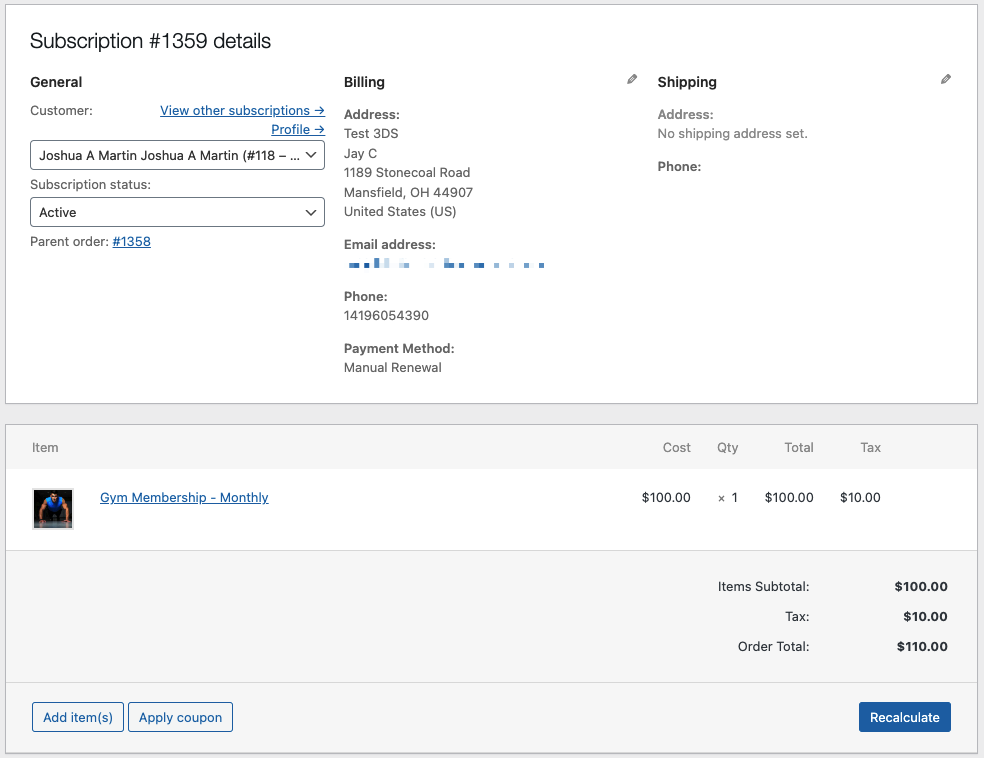Open the Subscription status dropdown

(177, 212)
